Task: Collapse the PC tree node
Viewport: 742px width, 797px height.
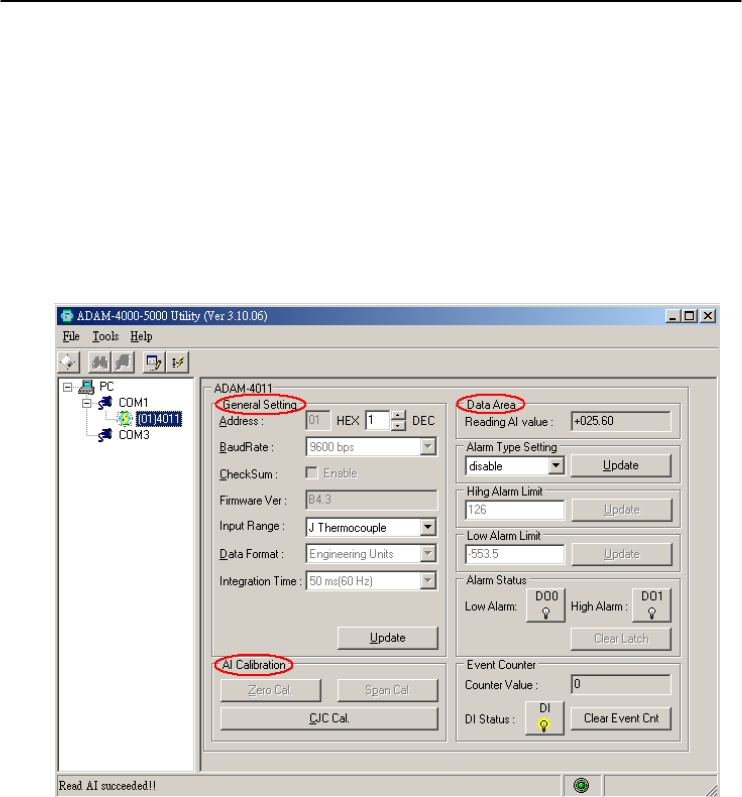Action: 68,387
